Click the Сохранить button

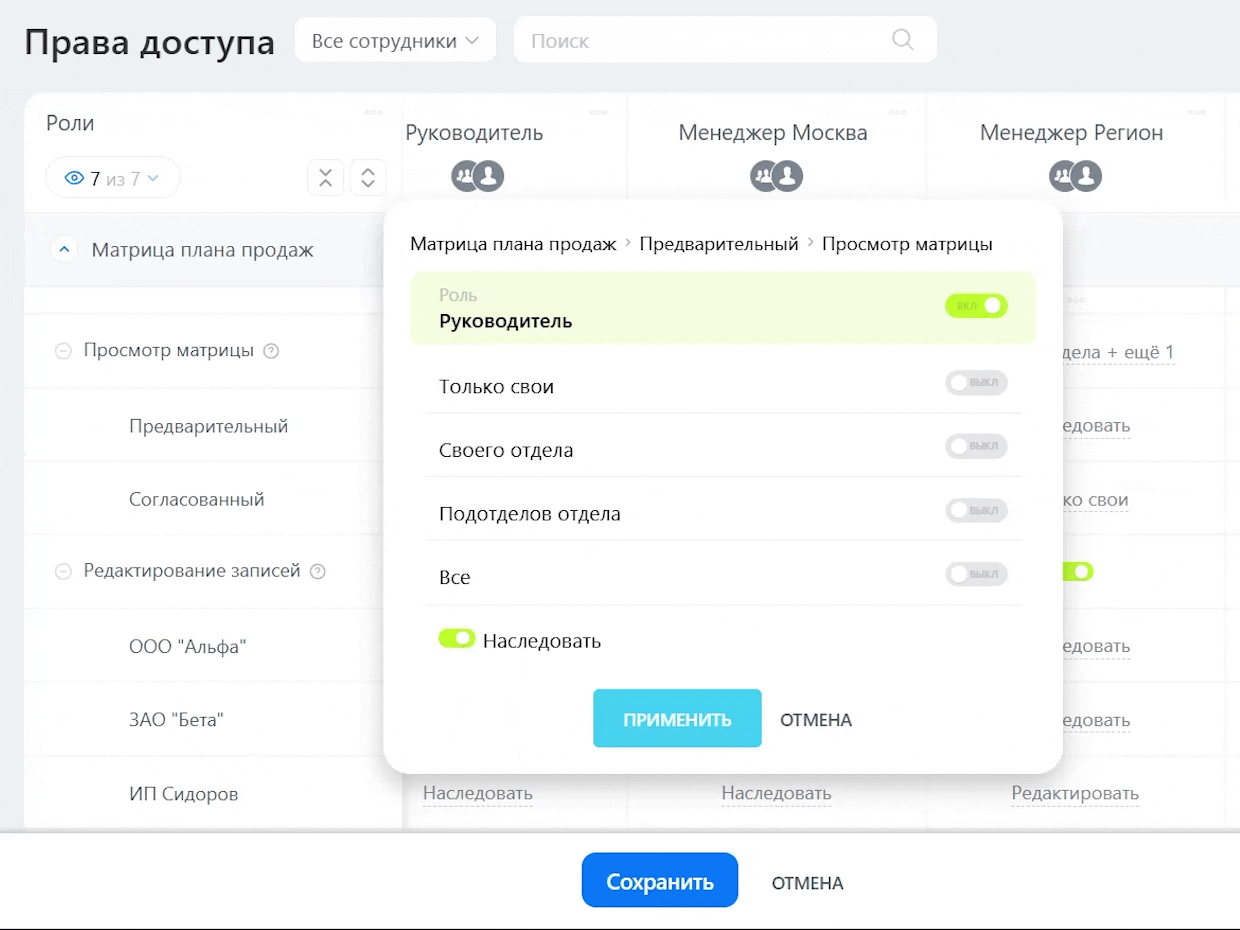pos(660,881)
